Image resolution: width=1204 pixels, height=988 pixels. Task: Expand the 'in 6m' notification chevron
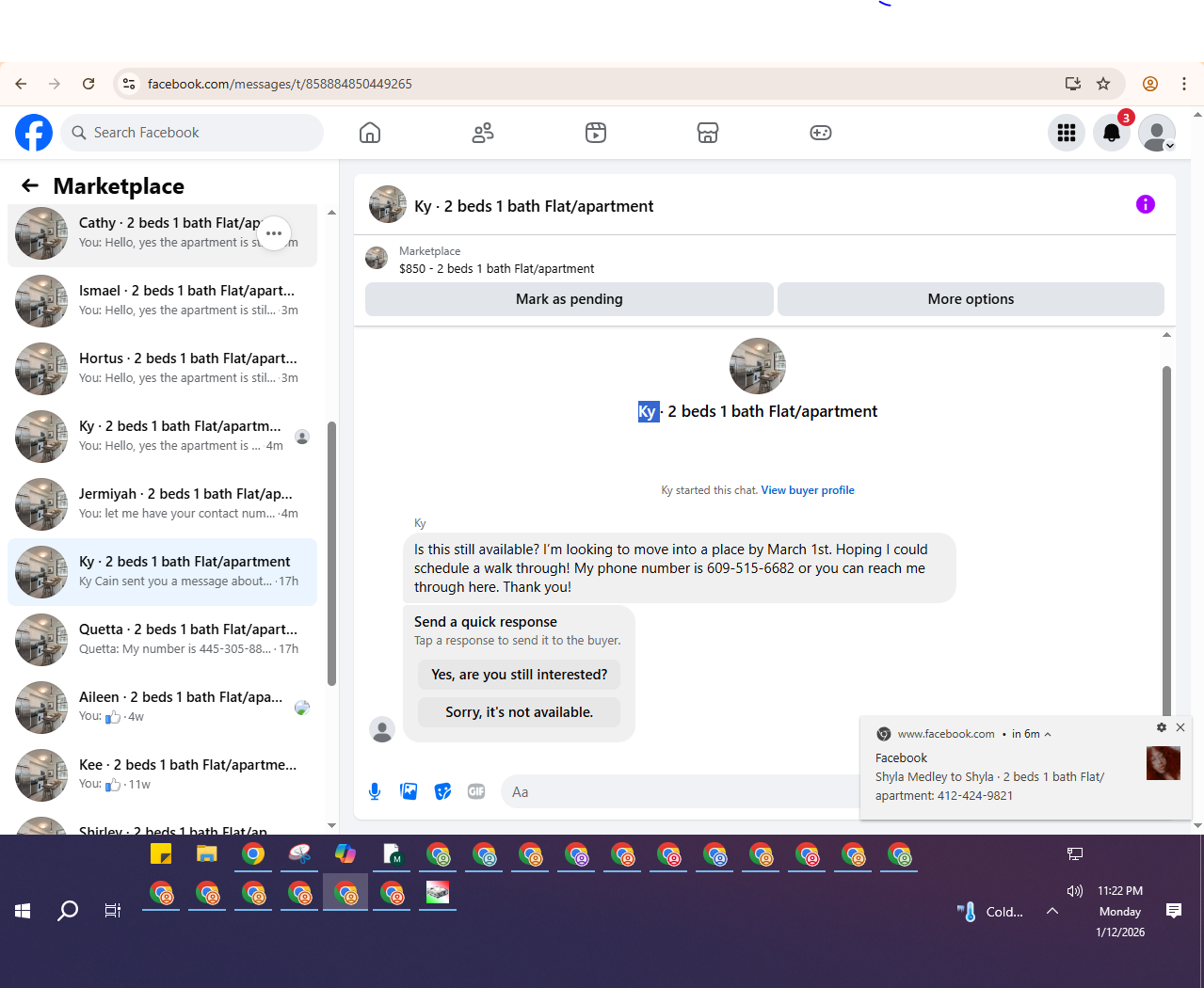click(x=1048, y=734)
